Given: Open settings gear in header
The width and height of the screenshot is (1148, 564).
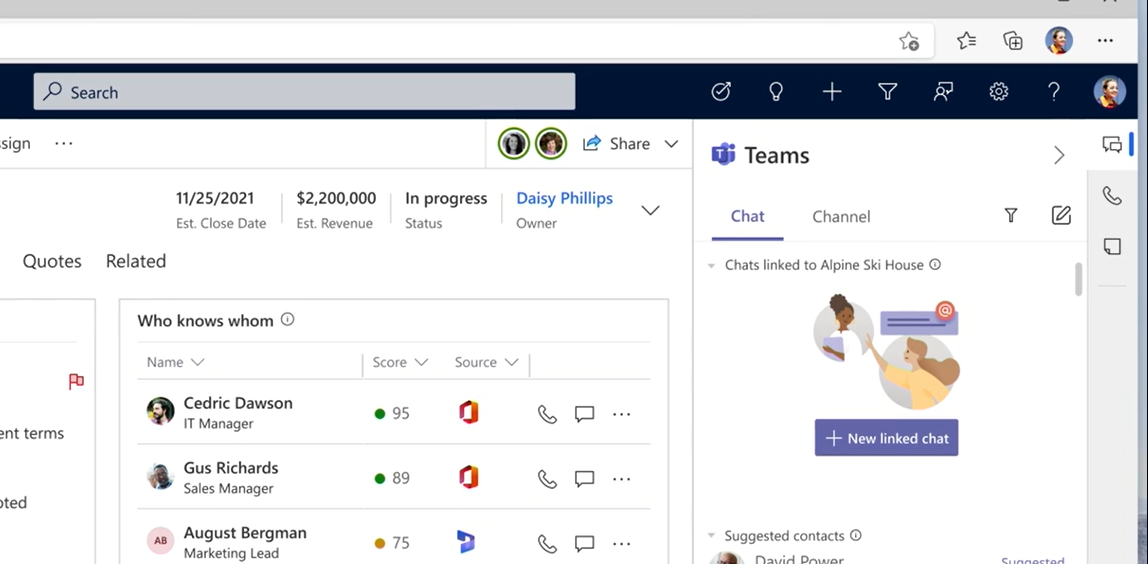Looking at the screenshot, I should tap(999, 92).
